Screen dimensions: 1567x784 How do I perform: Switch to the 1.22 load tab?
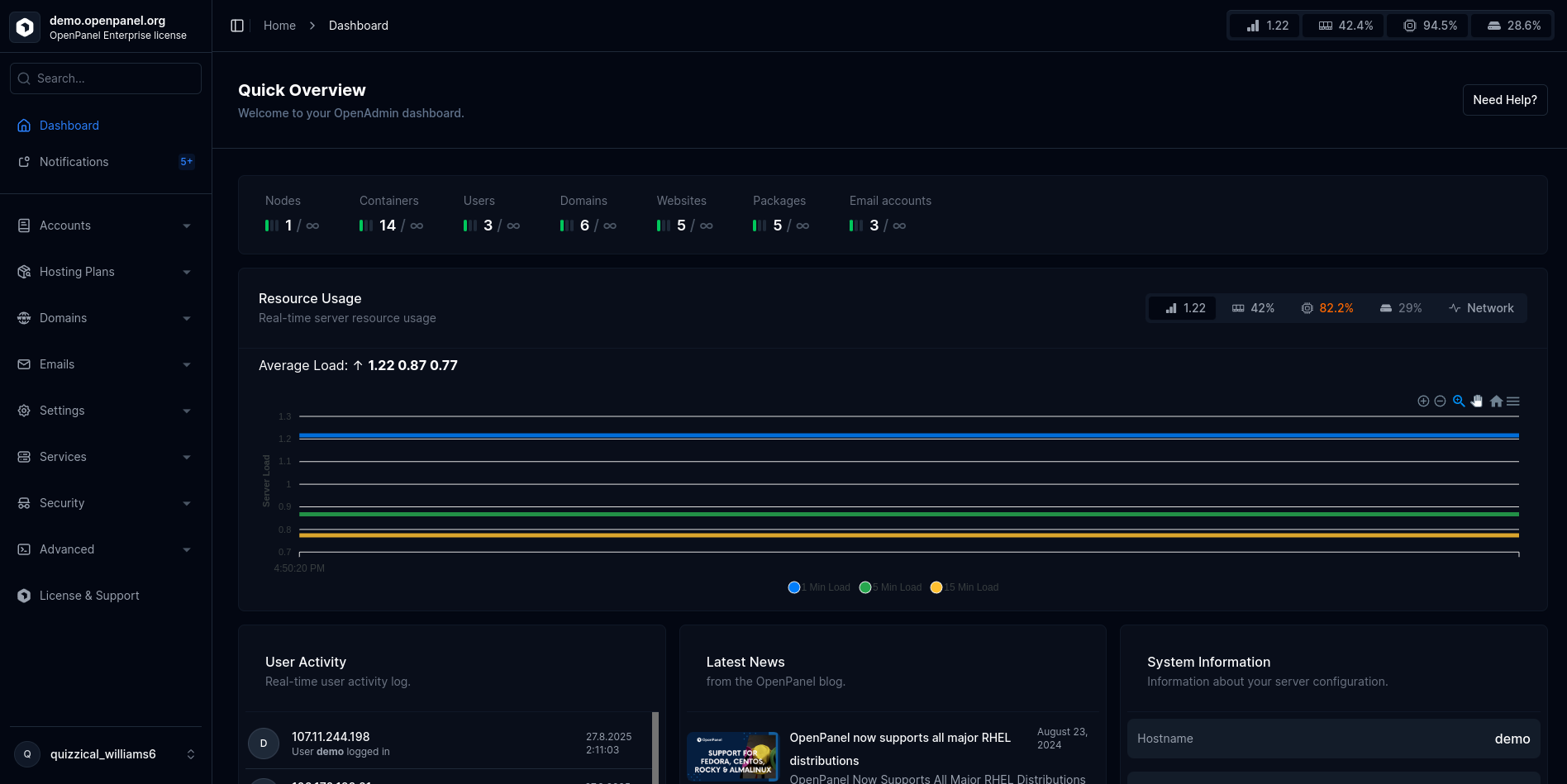tap(1184, 308)
